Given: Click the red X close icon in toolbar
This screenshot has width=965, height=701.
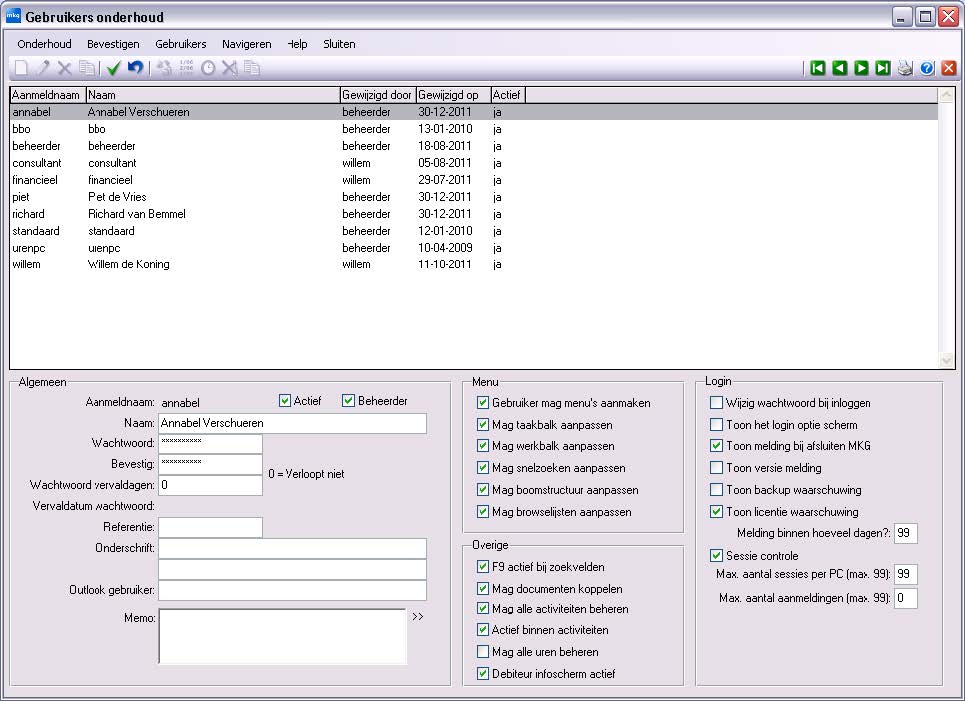Looking at the screenshot, I should click(949, 68).
